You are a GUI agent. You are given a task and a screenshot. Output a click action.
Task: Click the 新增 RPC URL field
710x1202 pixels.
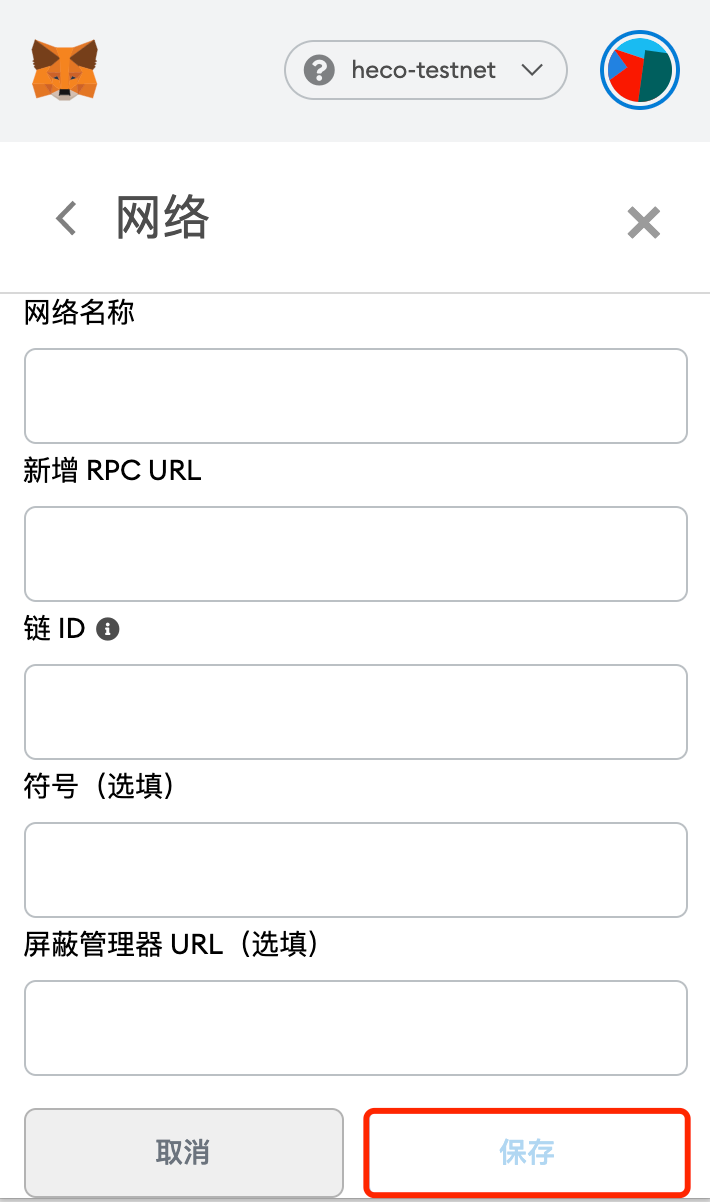click(x=355, y=553)
